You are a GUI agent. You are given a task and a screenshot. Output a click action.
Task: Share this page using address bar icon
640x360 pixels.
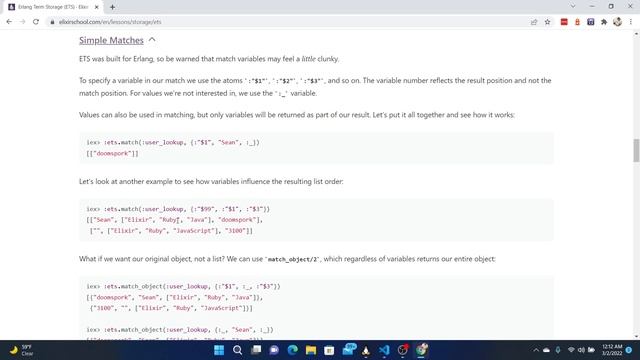[x=534, y=22]
